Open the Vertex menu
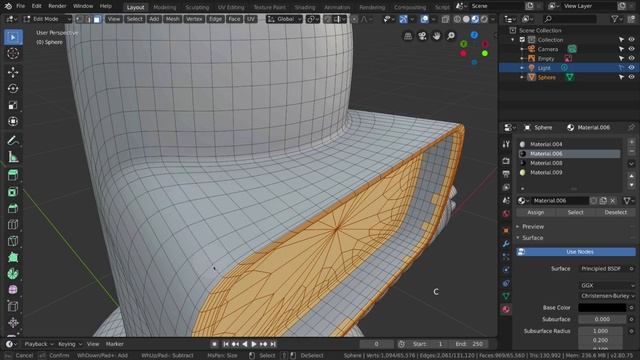 coord(194,19)
